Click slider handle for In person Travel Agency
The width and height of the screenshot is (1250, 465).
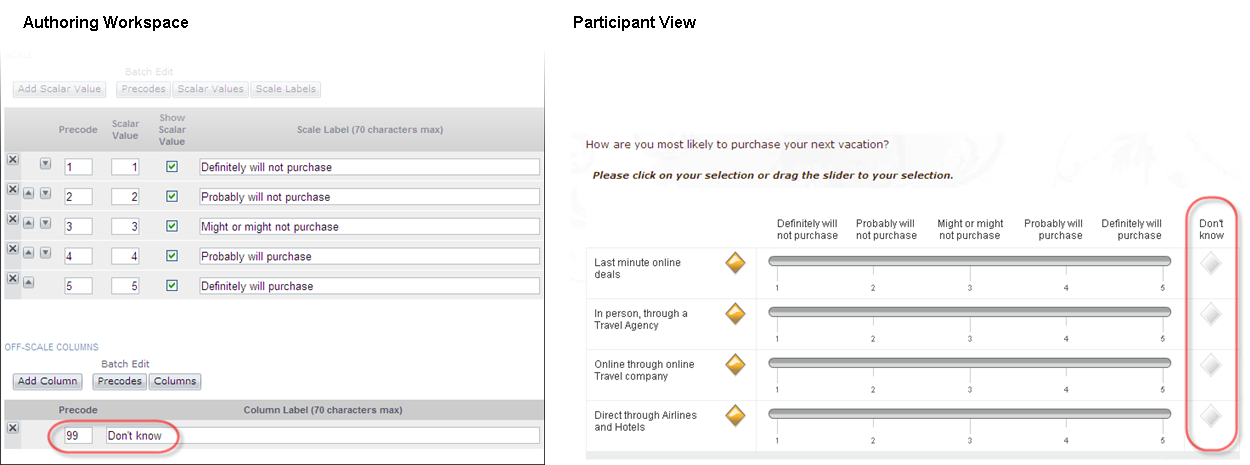(x=736, y=314)
